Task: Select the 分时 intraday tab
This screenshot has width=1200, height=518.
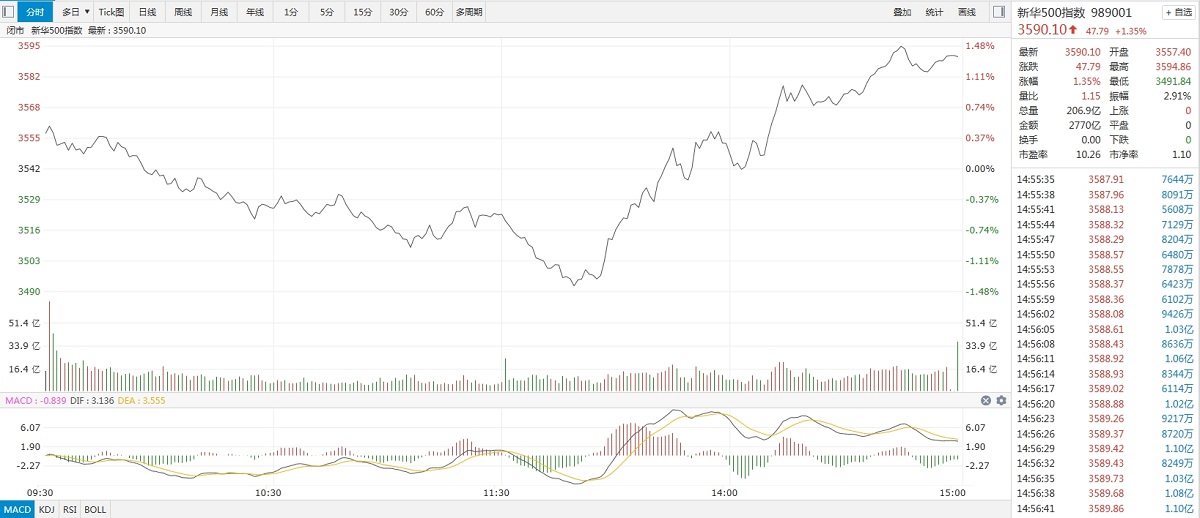Action: 35,12
